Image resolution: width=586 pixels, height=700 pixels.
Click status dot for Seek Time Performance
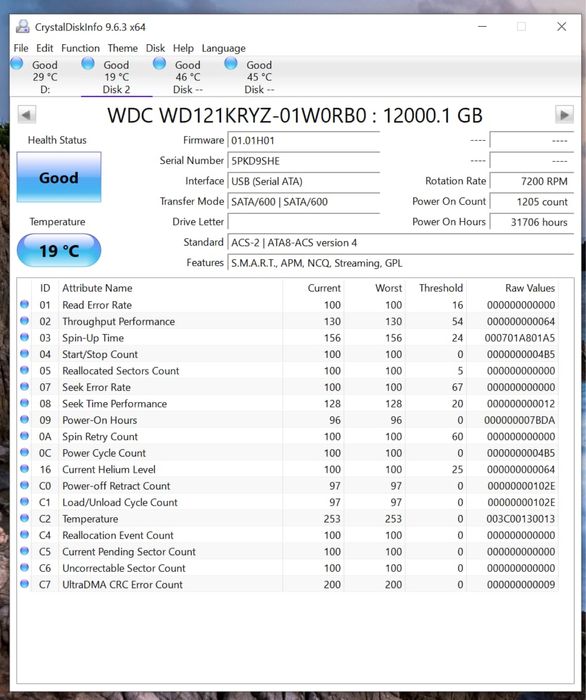pos(25,403)
